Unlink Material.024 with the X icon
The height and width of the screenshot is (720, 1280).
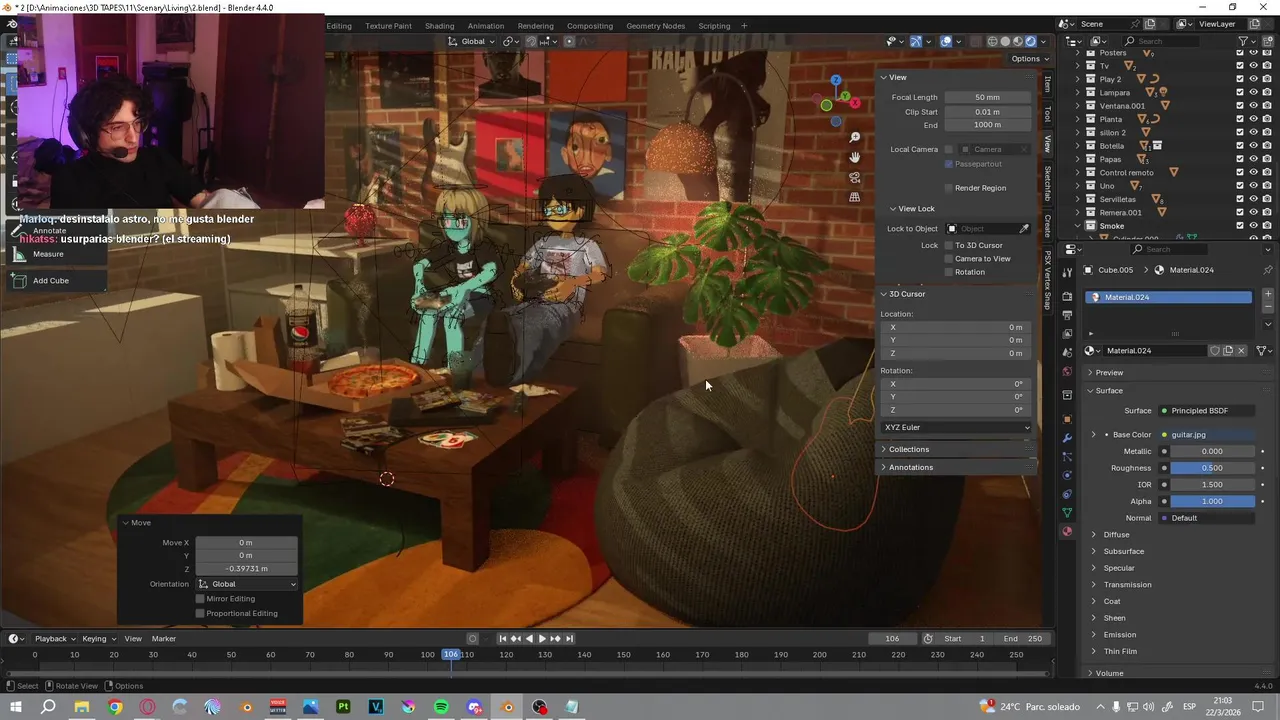(x=1241, y=350)
